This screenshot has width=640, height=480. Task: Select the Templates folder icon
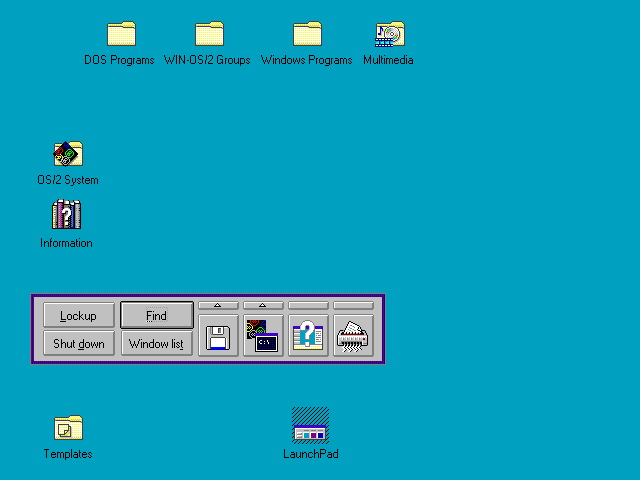[69, 428]
